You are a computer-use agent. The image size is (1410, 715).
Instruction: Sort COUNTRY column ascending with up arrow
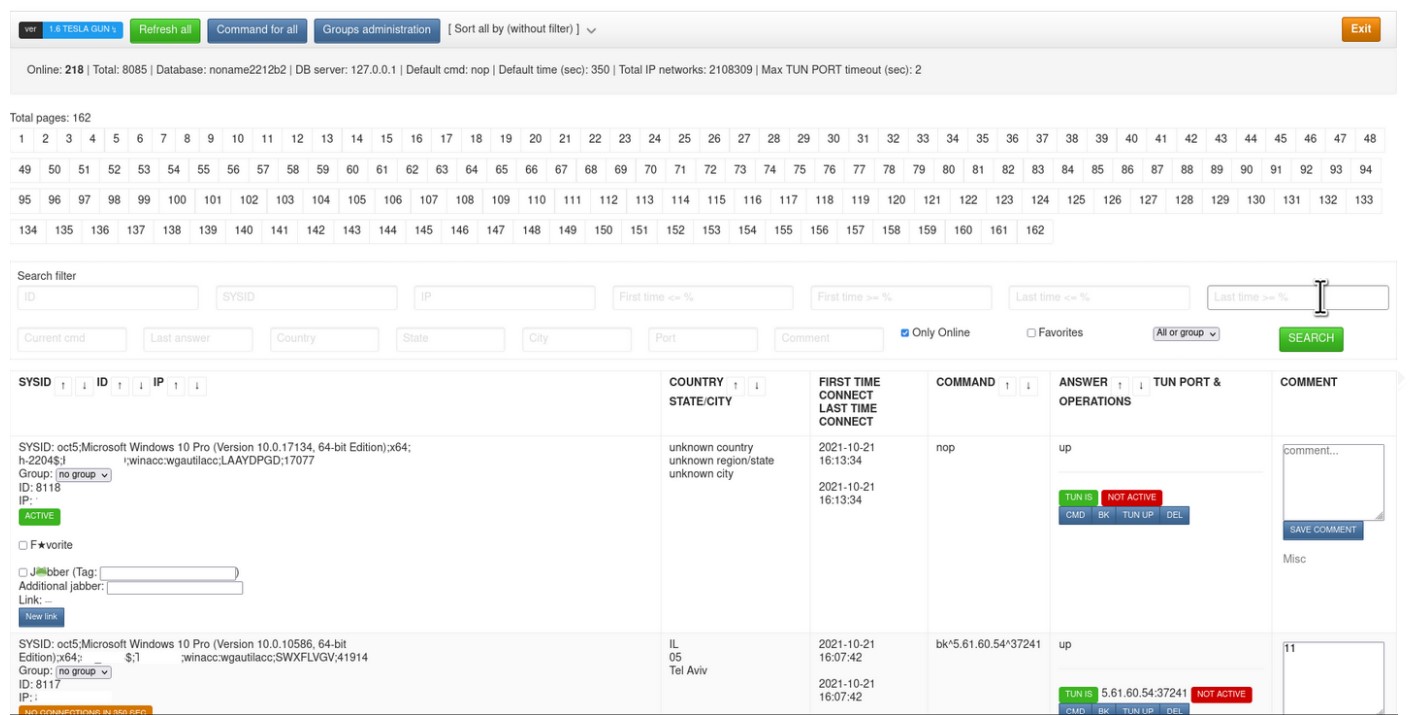[x=738, y=386]
